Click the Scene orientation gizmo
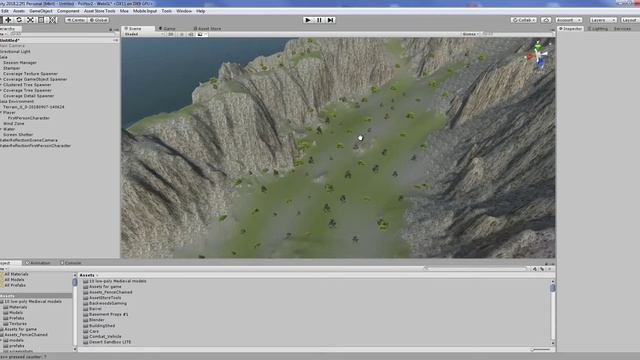Screen dimensions: 640x360 click(539, 56)
